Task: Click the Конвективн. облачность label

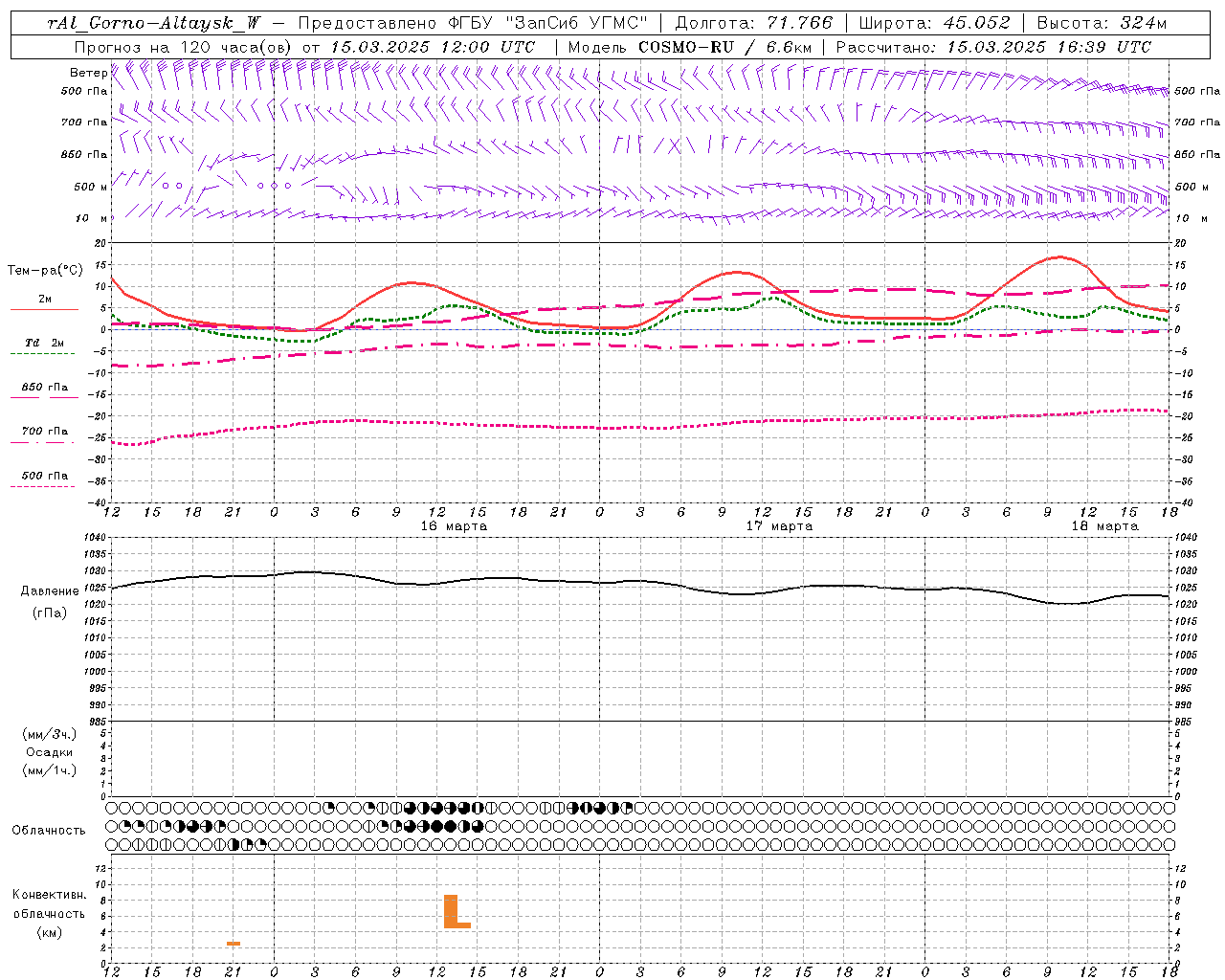Action: (50, 903)
